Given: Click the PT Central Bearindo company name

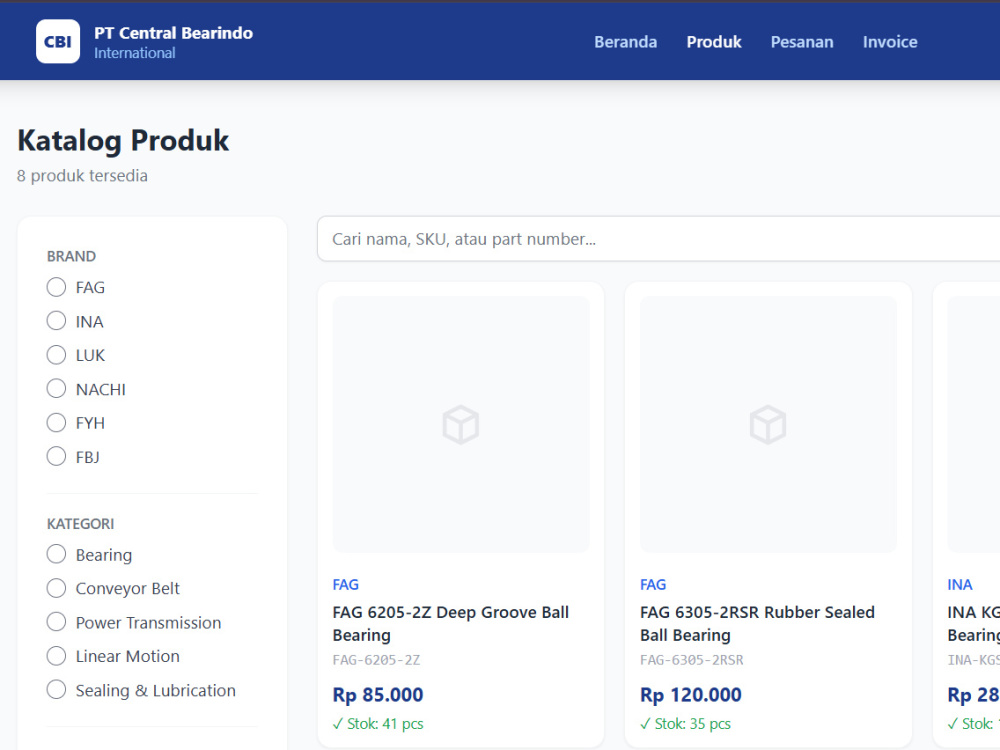Looking at the screenshot, I should 173,33.
